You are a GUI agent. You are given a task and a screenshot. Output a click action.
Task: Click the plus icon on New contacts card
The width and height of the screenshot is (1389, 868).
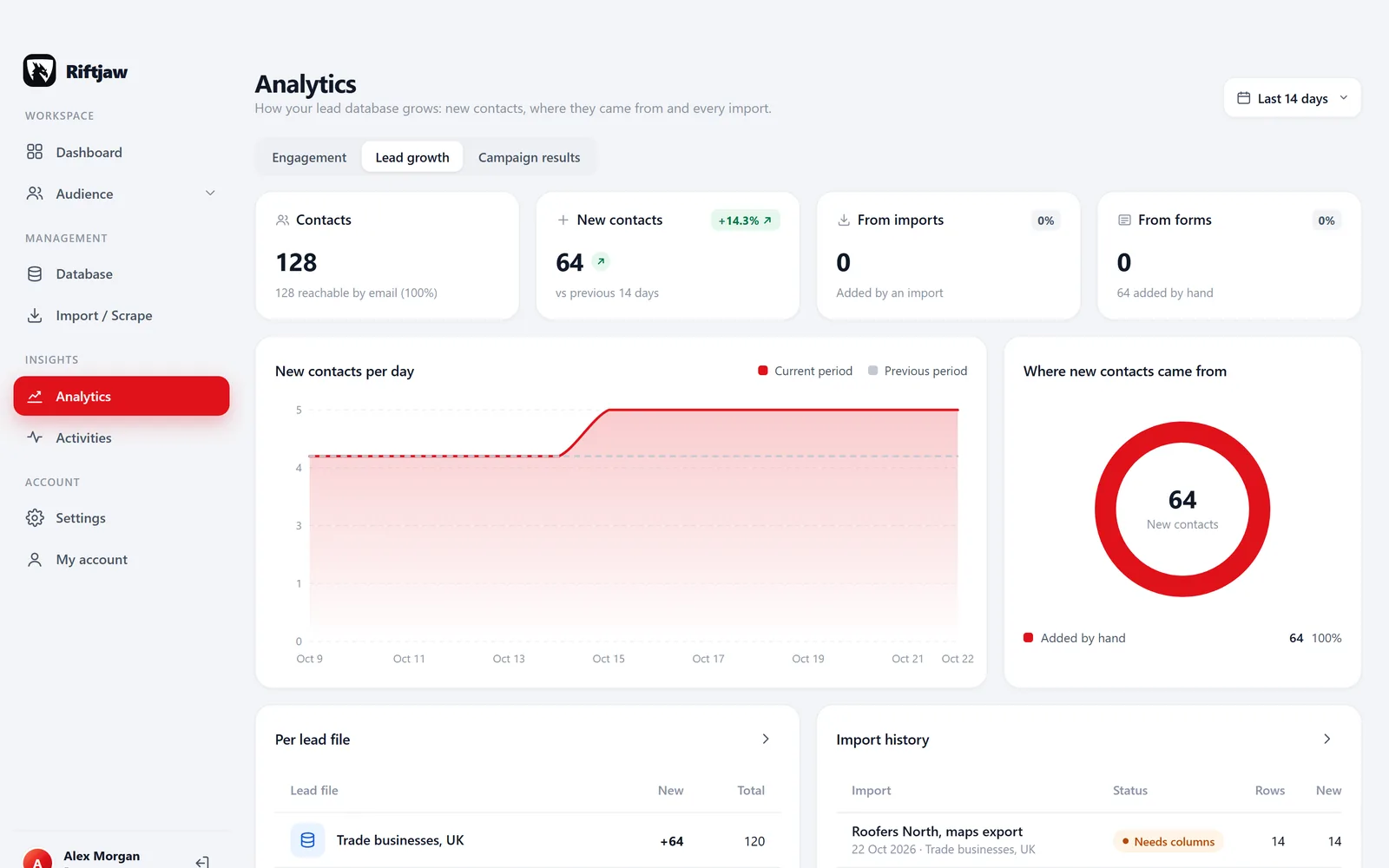[563, 220]
